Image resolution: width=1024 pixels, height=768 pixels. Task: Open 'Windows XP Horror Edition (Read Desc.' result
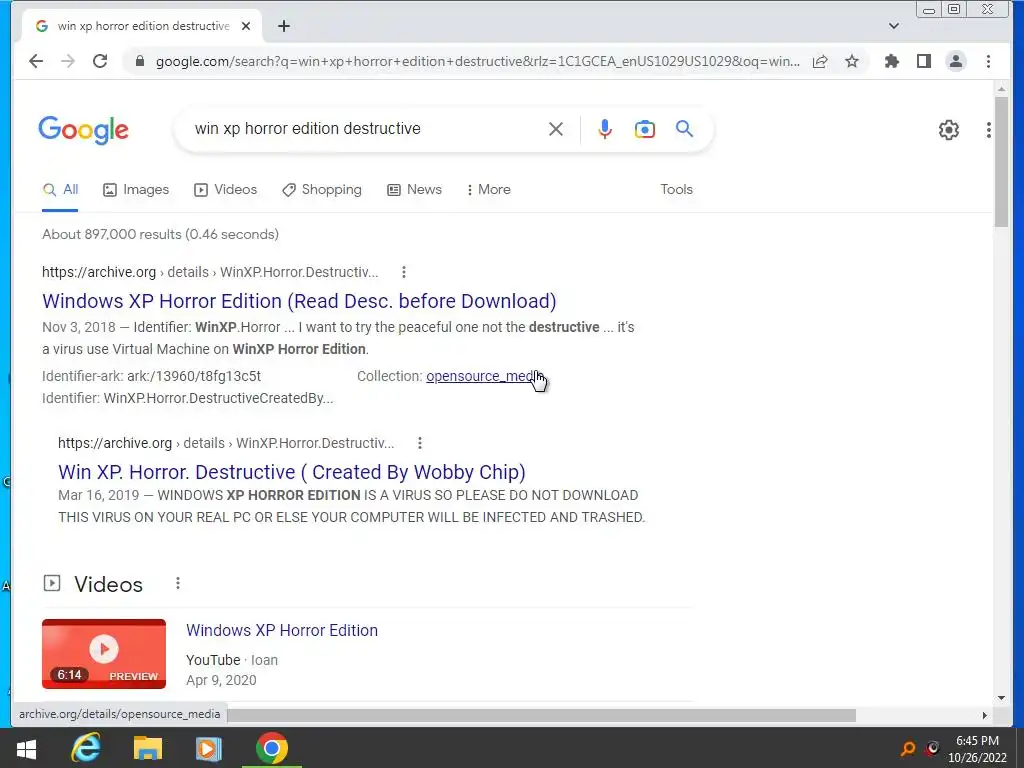[x=299, y=301]
